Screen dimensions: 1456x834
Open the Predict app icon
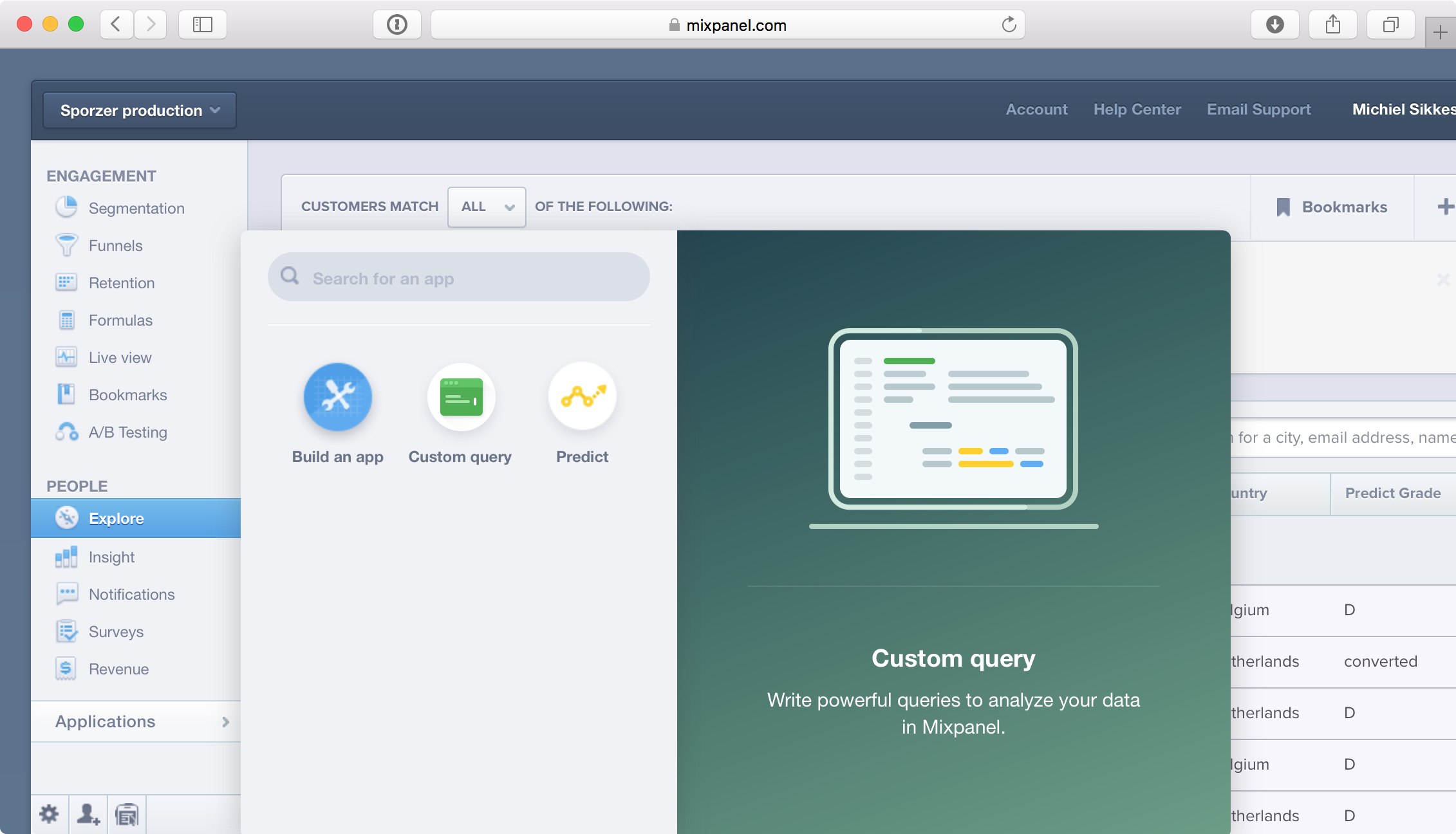[x=582, y=397]
